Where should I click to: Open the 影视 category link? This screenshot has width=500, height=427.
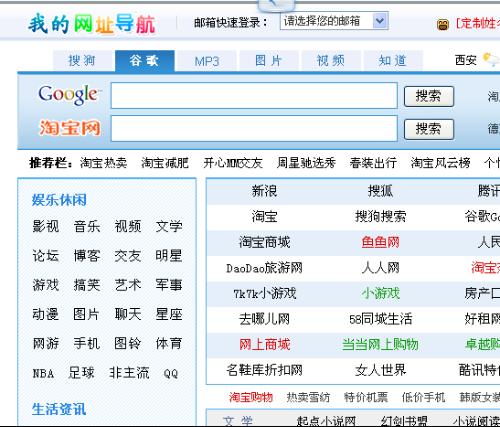click(46, 227)
